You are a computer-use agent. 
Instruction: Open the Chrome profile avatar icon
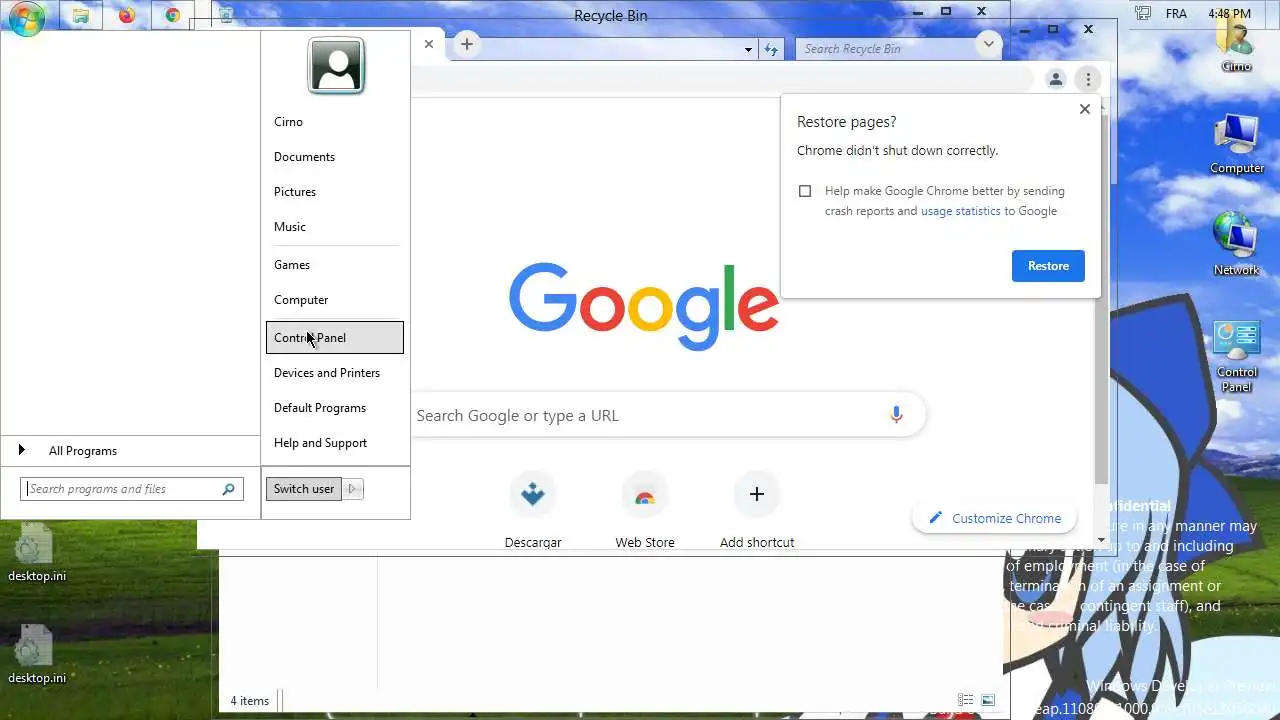1055,79
